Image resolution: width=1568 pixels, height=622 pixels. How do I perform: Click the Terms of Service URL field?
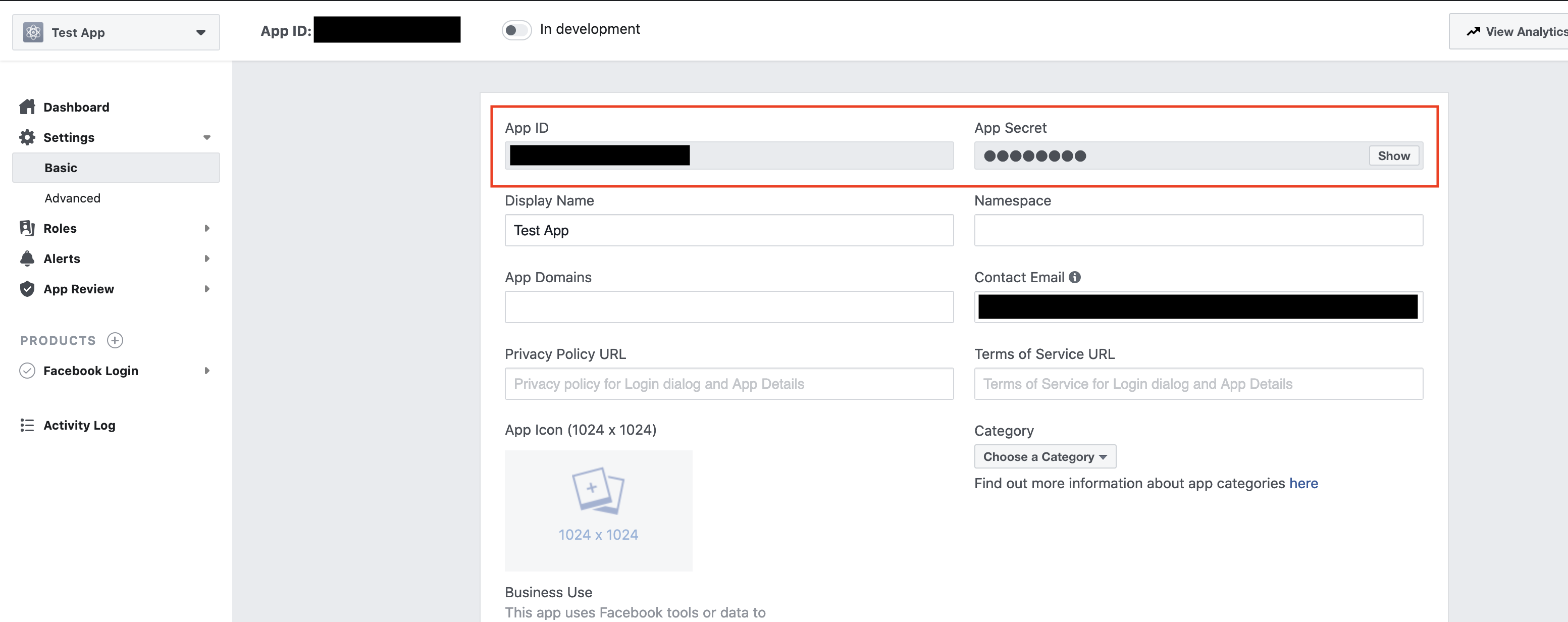(x=1198, y=384)
